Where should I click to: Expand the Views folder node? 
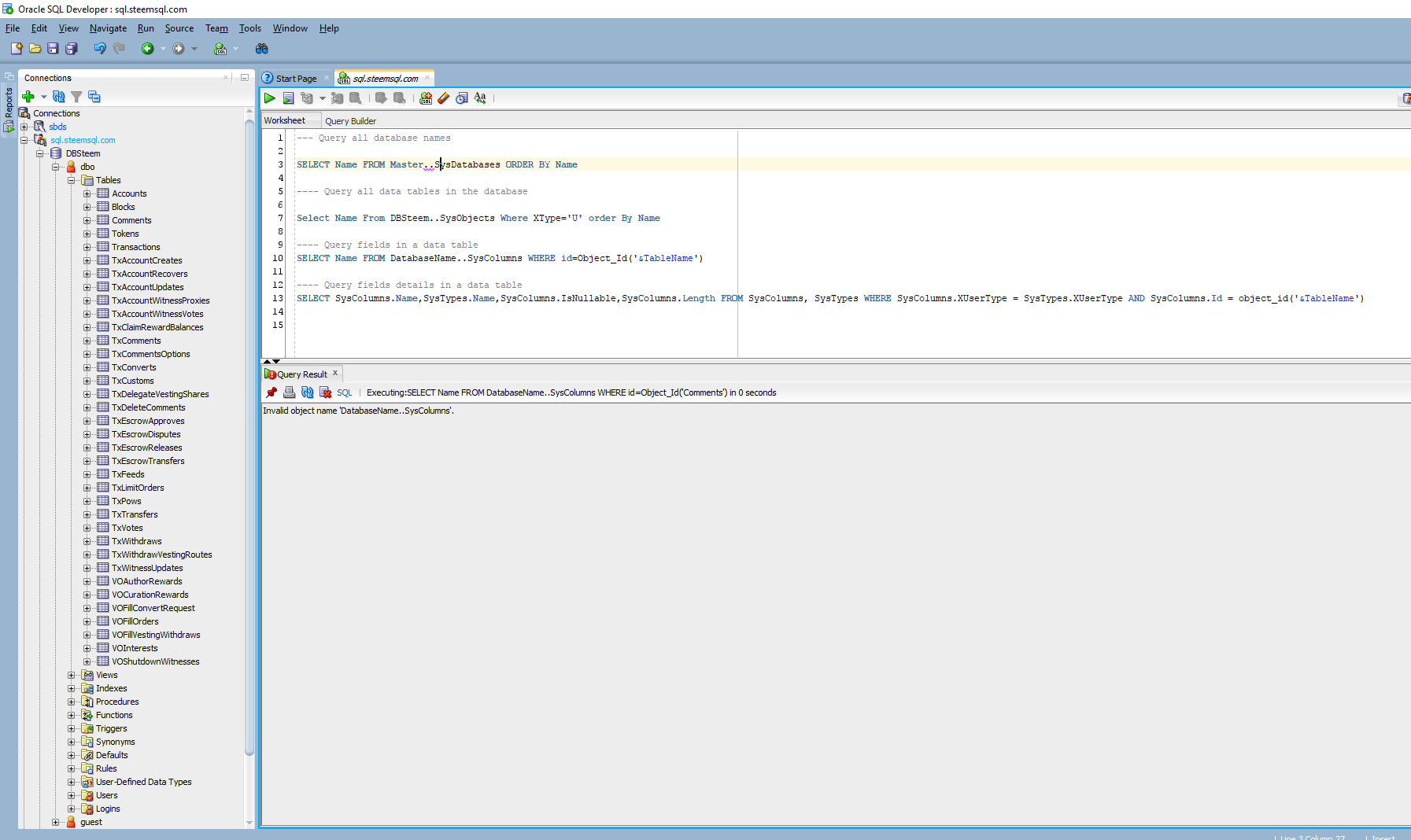coord(72,675)
